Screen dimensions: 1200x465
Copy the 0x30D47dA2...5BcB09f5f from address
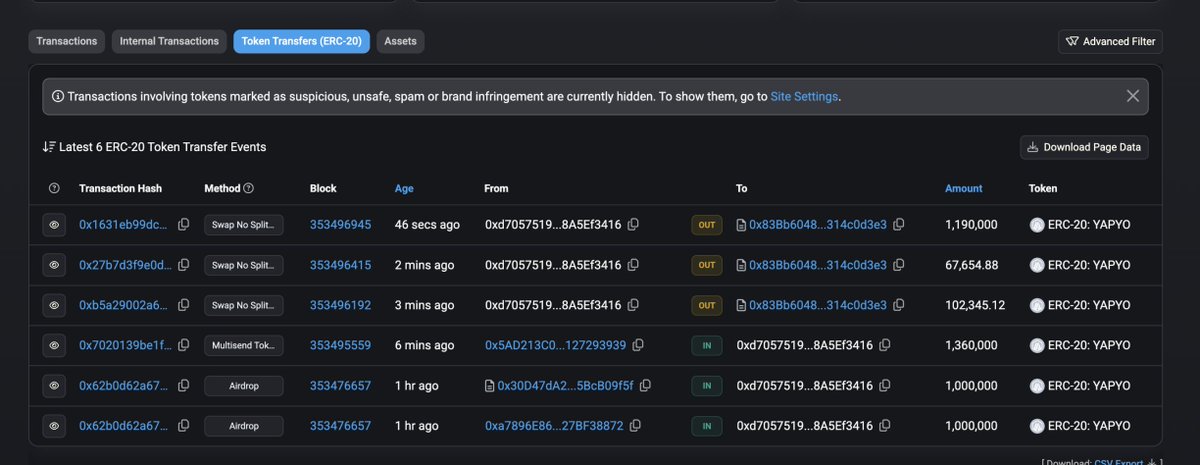[645, 385]
